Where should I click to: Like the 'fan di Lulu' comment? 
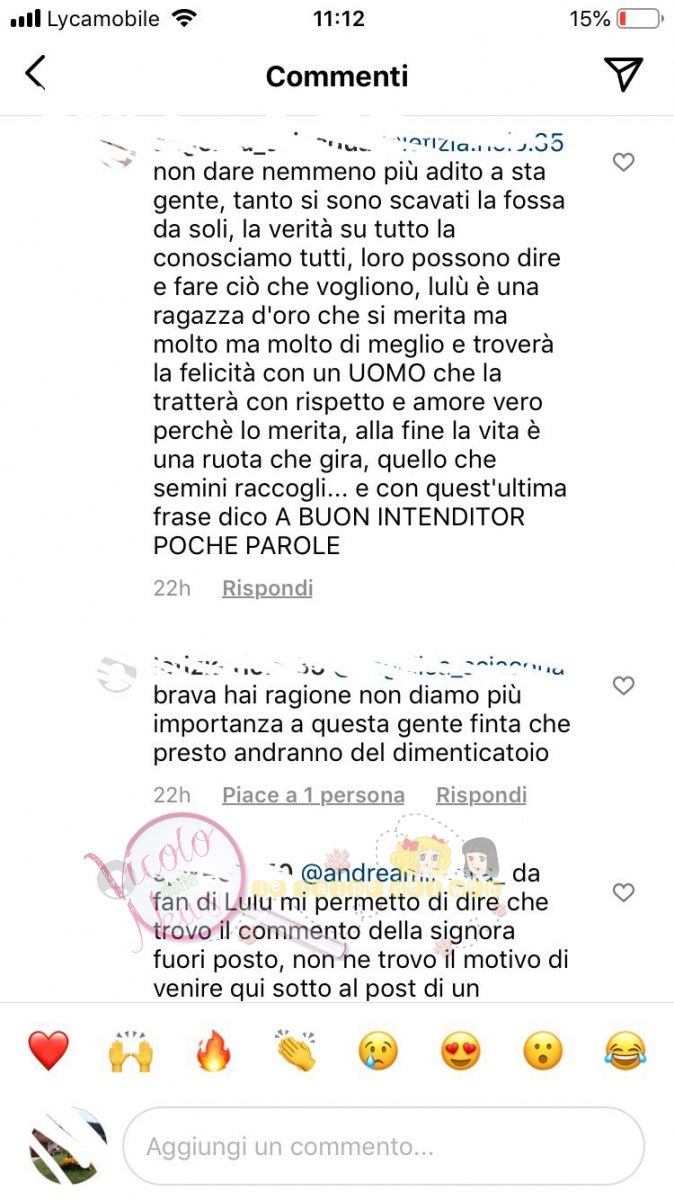[623, 892]
